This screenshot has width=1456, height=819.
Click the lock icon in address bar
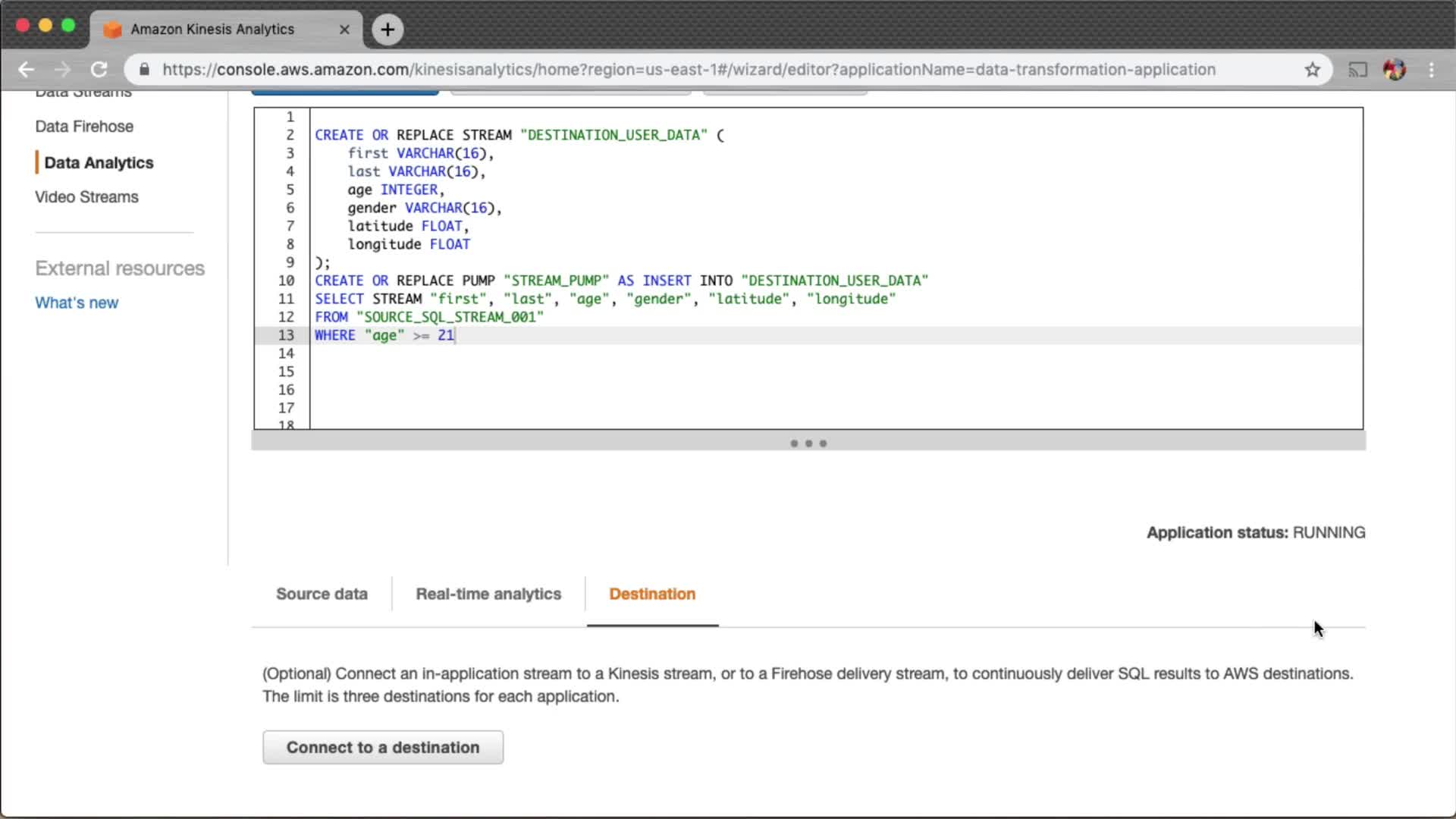pyautogui.click(x=144, y=70)
